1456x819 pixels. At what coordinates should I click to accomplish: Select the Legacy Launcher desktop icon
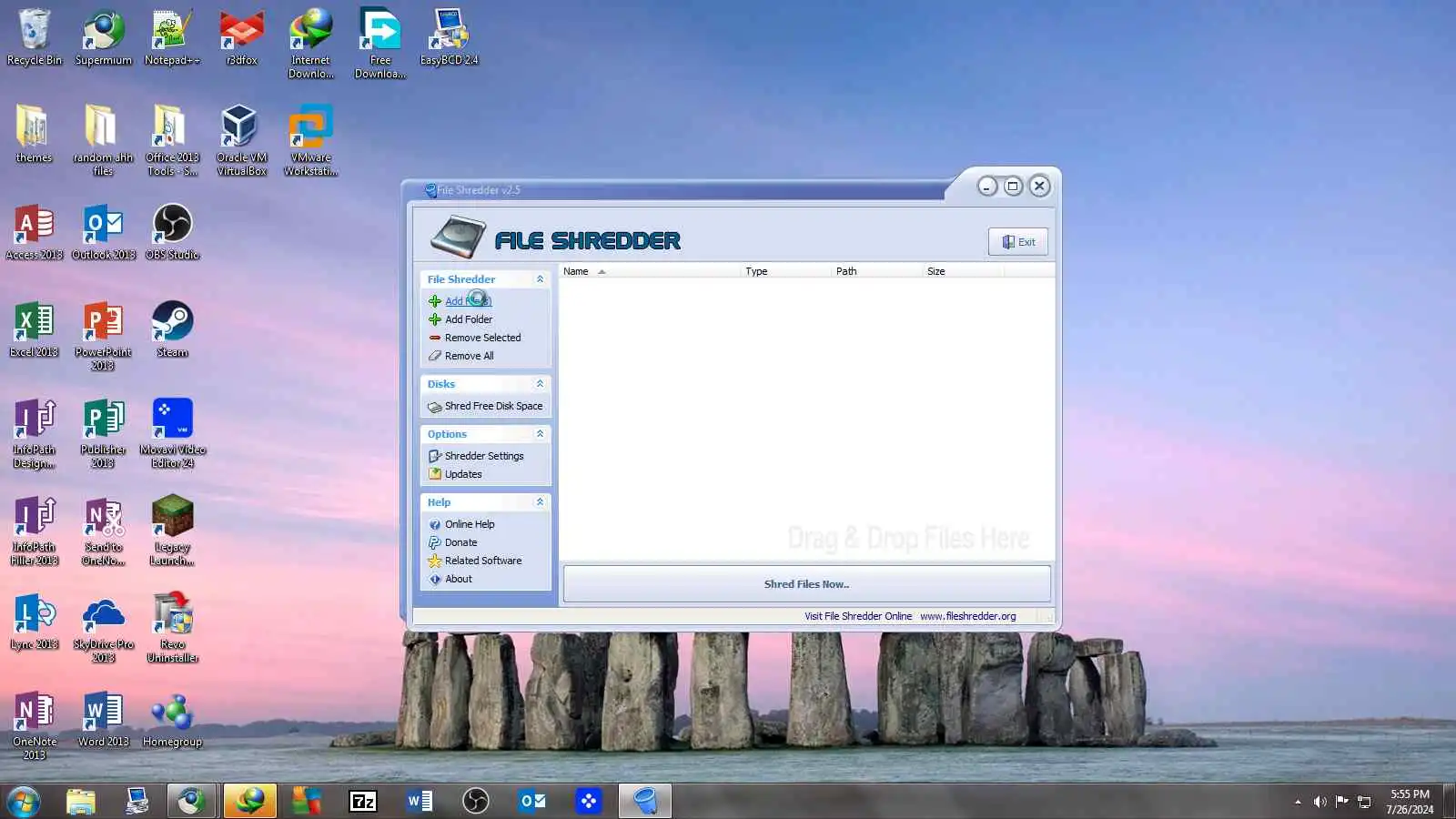172,531
